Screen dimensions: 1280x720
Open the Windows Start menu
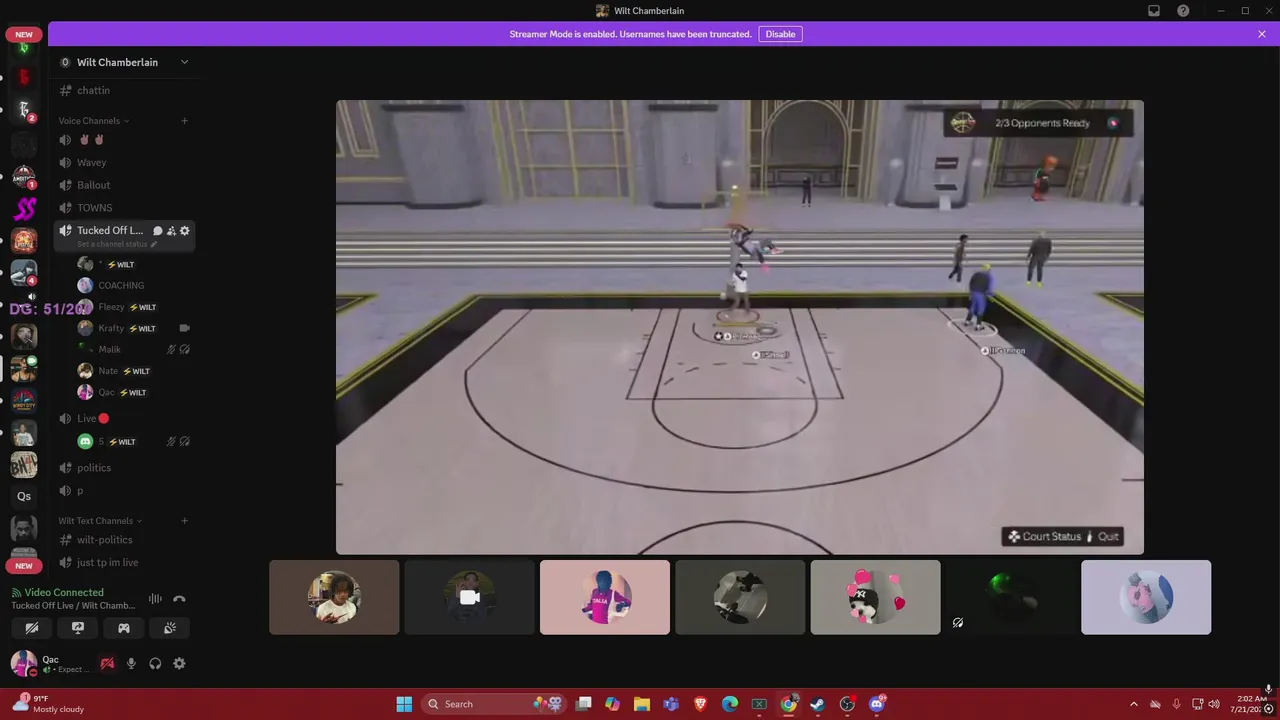click(x=404, y=704)
